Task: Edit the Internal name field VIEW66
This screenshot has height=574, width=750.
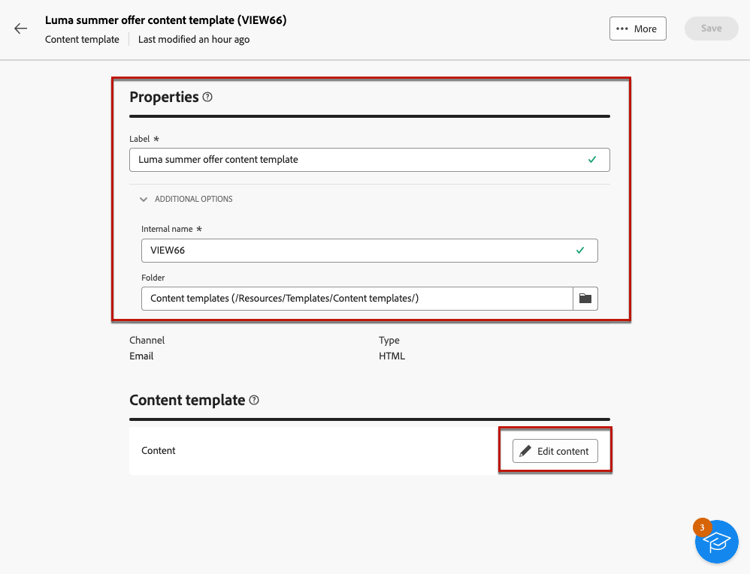Action: pos(369,251)
